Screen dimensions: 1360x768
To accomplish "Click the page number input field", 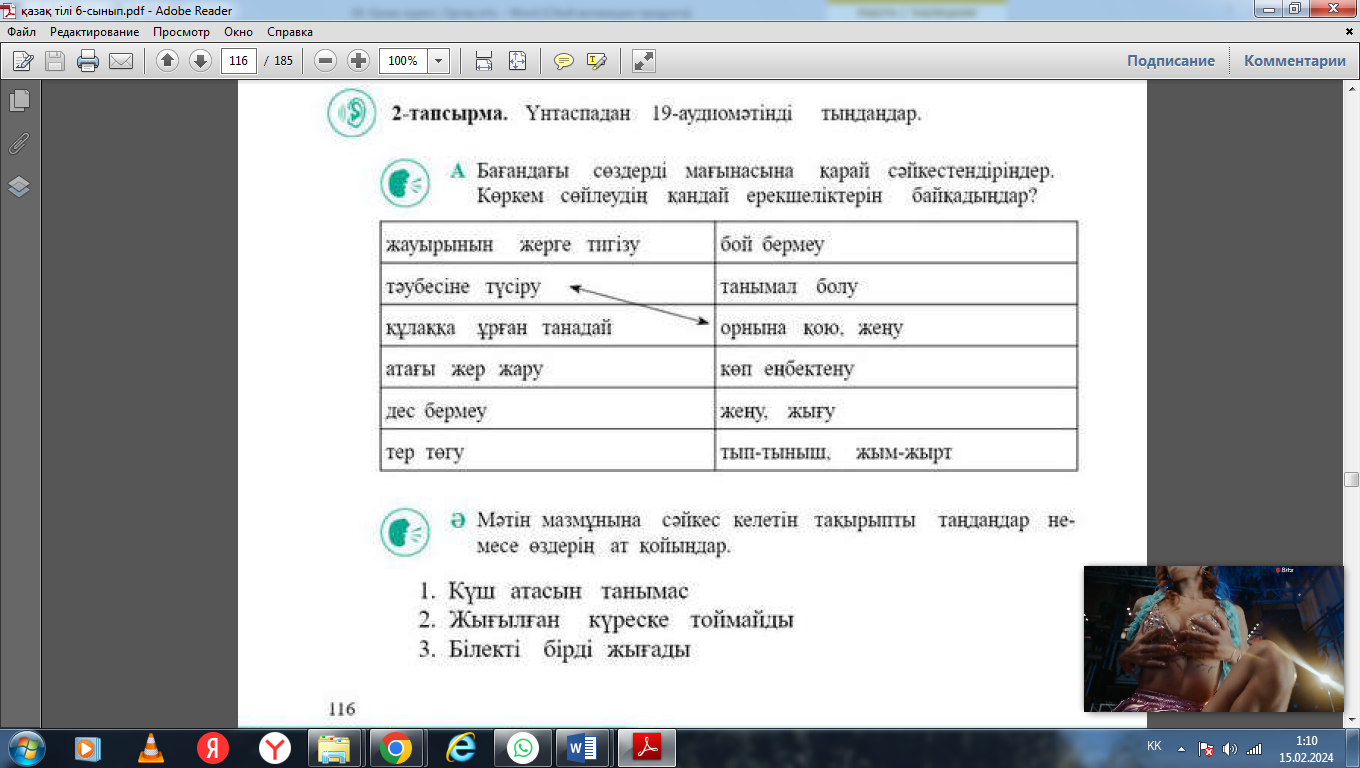I will [238, 61].
